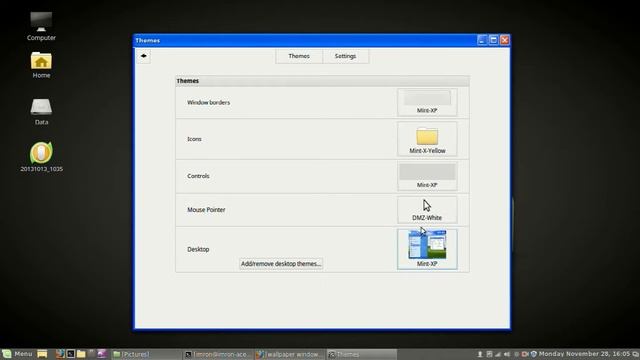The image size is (640, 360).
Task: Click the blue shield tray icon
Action: pos(534,354)
